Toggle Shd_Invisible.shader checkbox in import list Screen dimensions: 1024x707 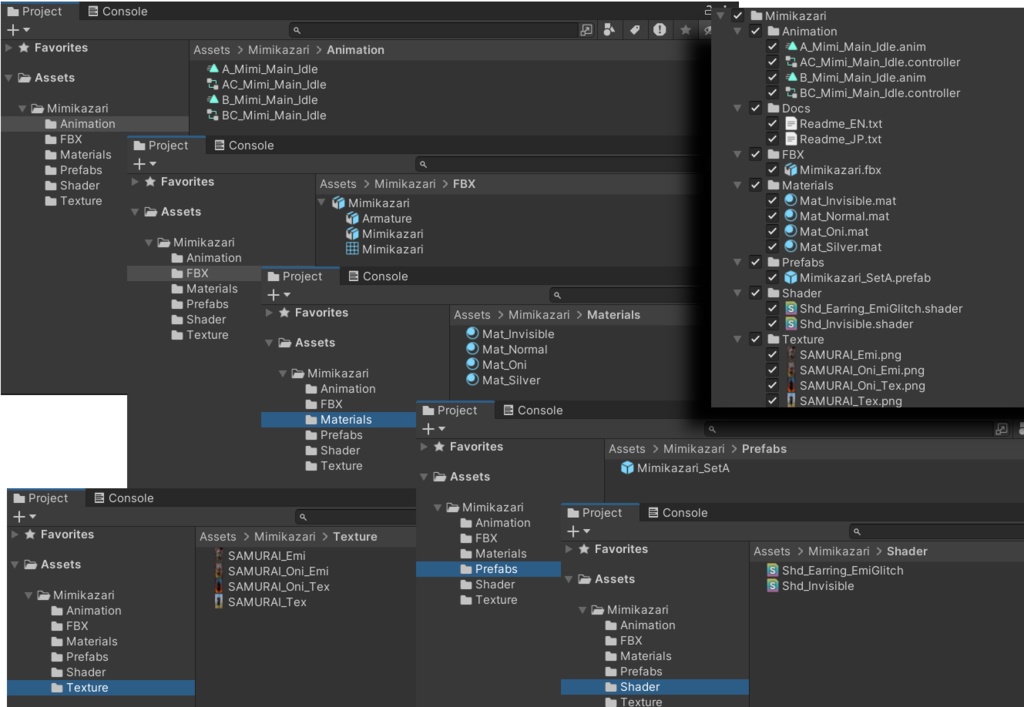click(773, 324)
